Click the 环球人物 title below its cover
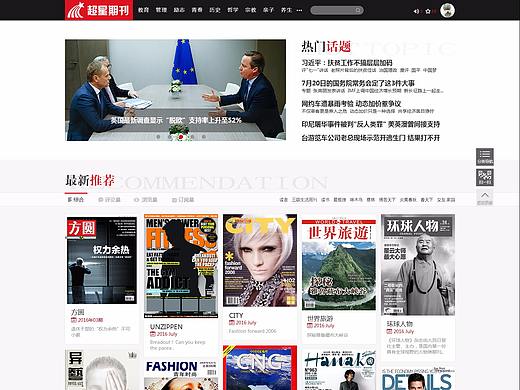 (399, 324)
